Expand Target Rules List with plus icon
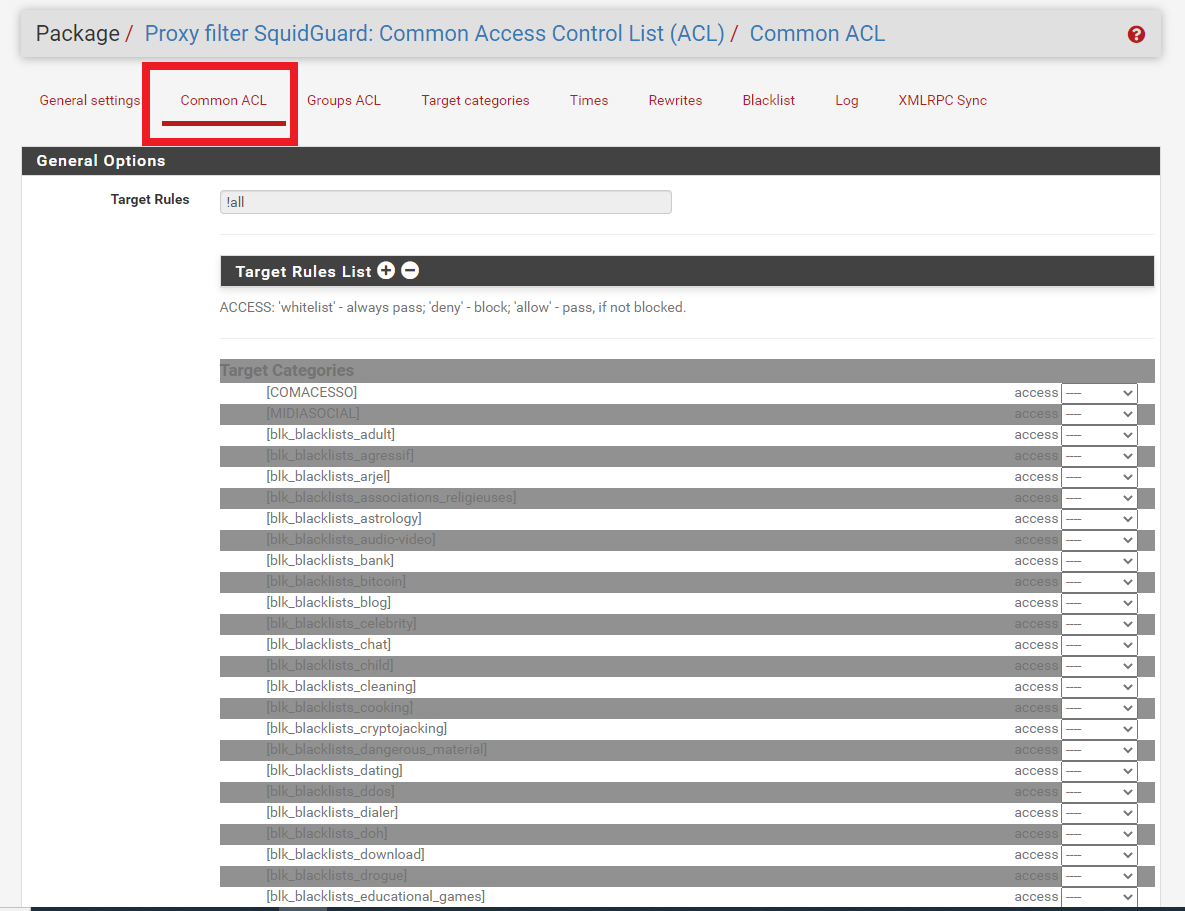The image size is (1185, 911). click(386, 271)
